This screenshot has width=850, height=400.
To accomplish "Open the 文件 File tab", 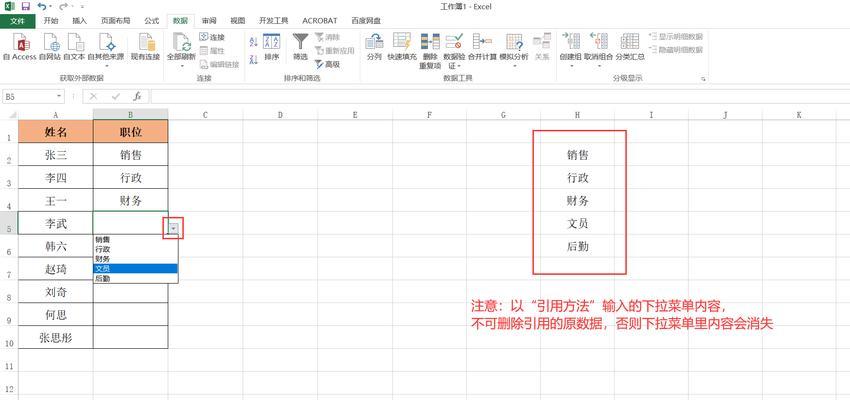I will tap(17, 21).
